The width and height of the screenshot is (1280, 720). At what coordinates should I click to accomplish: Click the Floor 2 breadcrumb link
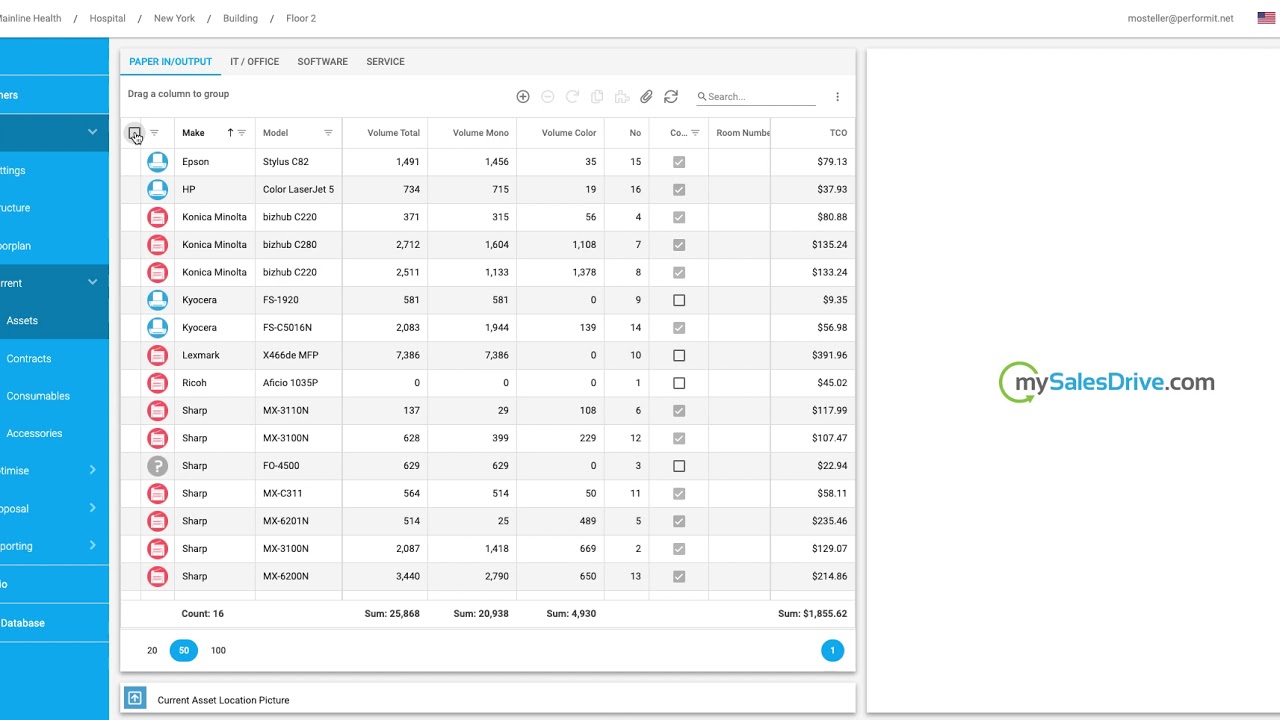(x=301, y=18)
